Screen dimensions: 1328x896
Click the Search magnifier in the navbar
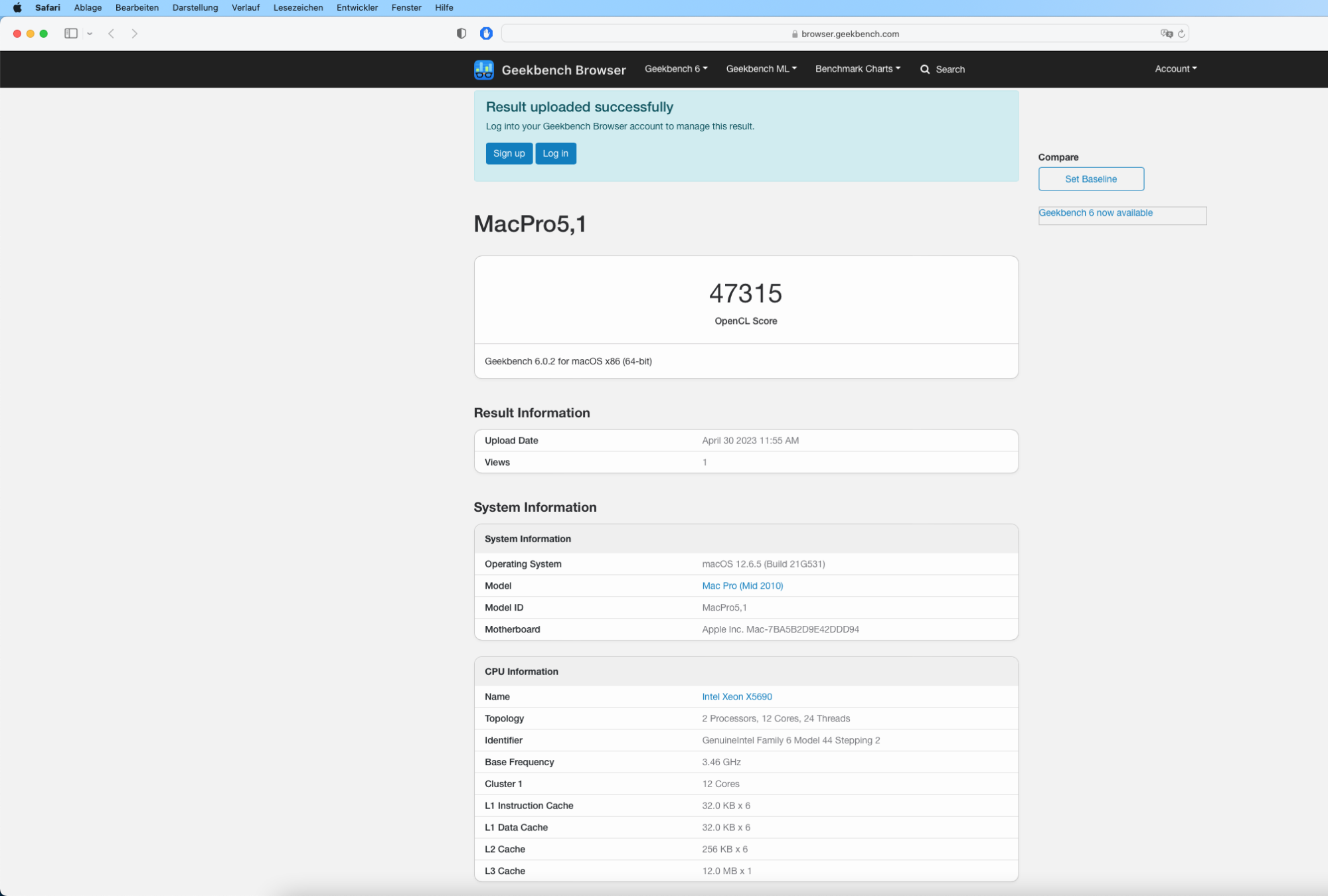coord(925,70)
